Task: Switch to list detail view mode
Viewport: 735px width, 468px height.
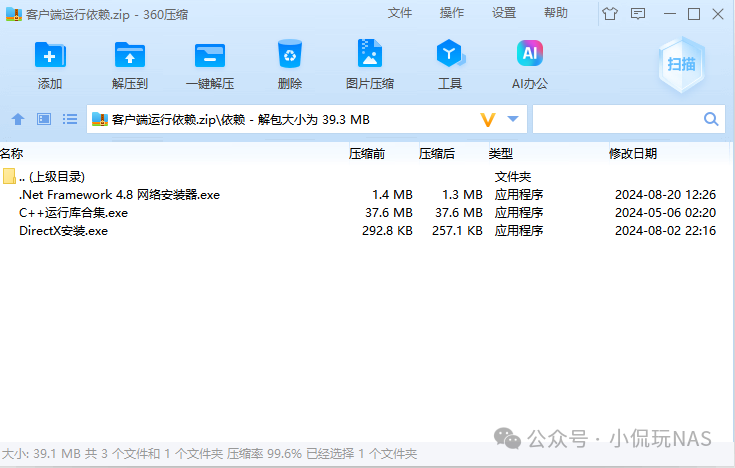Action: (70, 120)
